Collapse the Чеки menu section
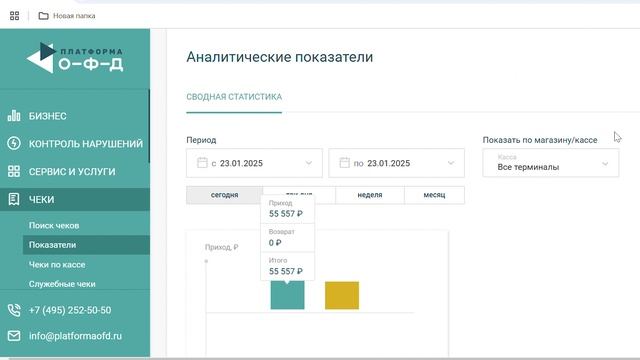Screen dimensions: 640x360 coord(75,199)
